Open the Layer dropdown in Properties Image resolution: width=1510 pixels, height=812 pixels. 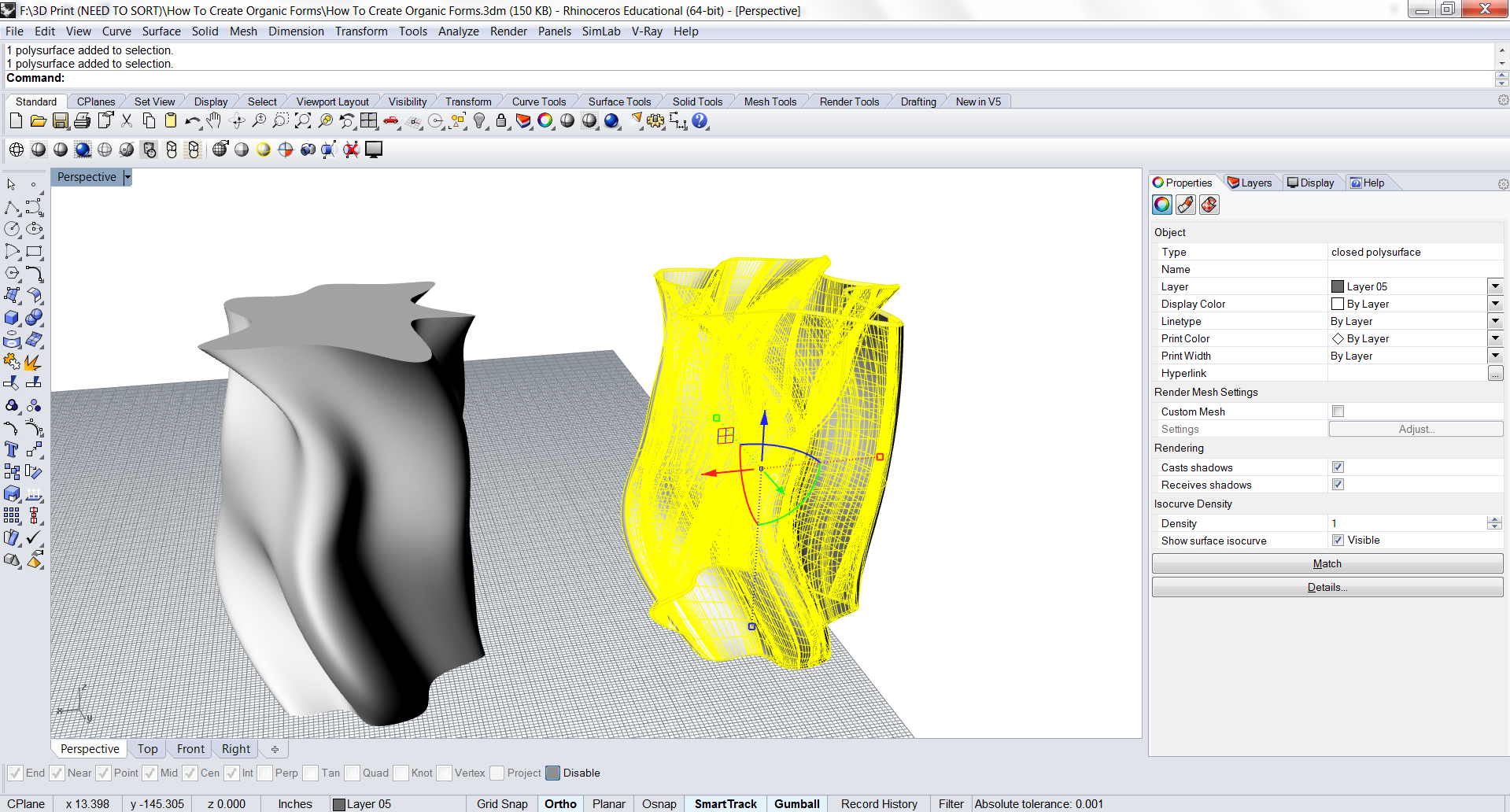click(1495, 286)
